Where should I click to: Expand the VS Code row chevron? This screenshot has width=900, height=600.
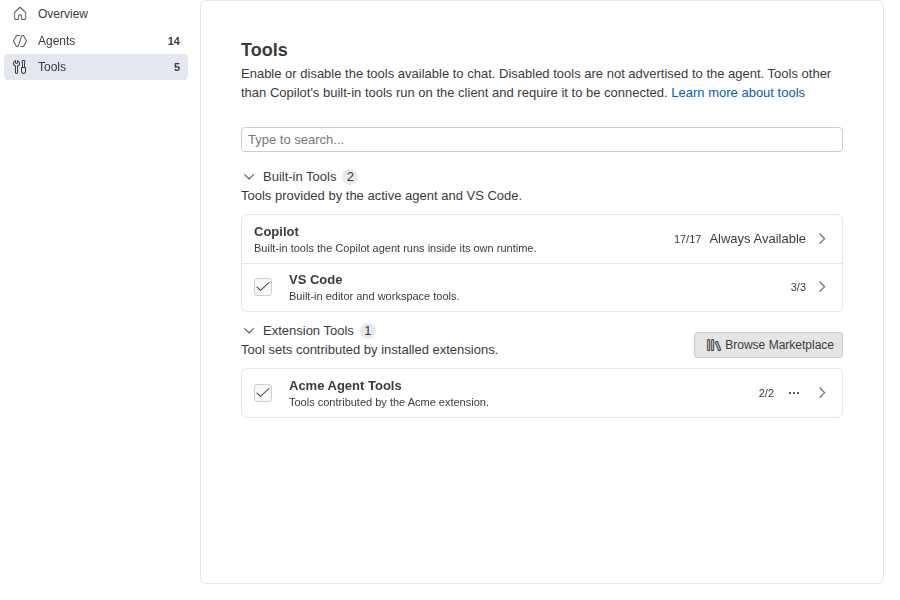point(822,287)
